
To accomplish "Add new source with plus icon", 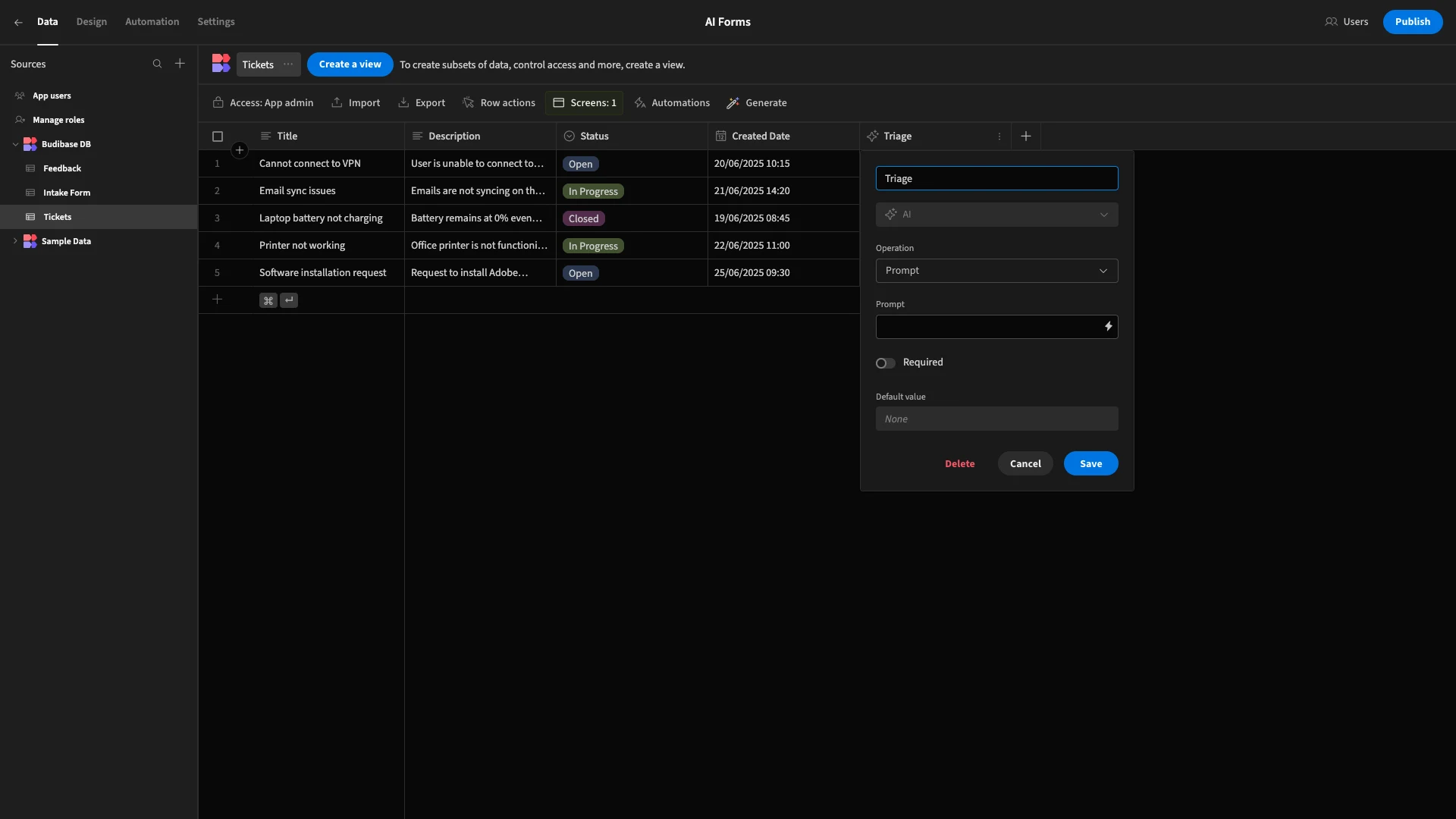I will (x=180, y=64).
